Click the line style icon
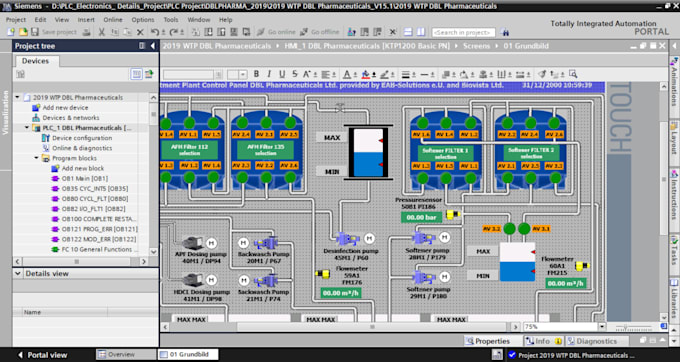This screenshot has width=680, height=362. (x=424, y=74)
